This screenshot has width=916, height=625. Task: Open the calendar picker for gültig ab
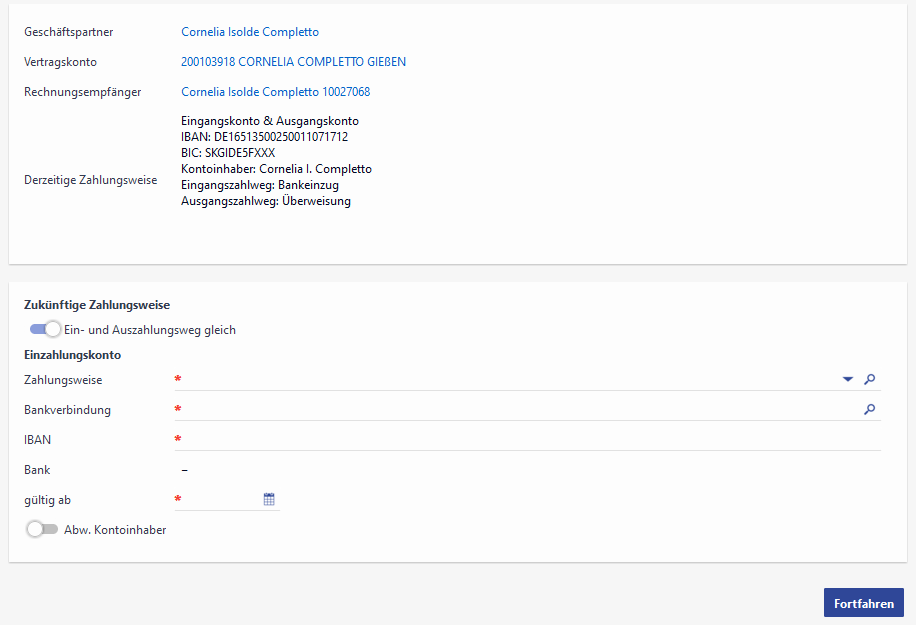(269, 499)
